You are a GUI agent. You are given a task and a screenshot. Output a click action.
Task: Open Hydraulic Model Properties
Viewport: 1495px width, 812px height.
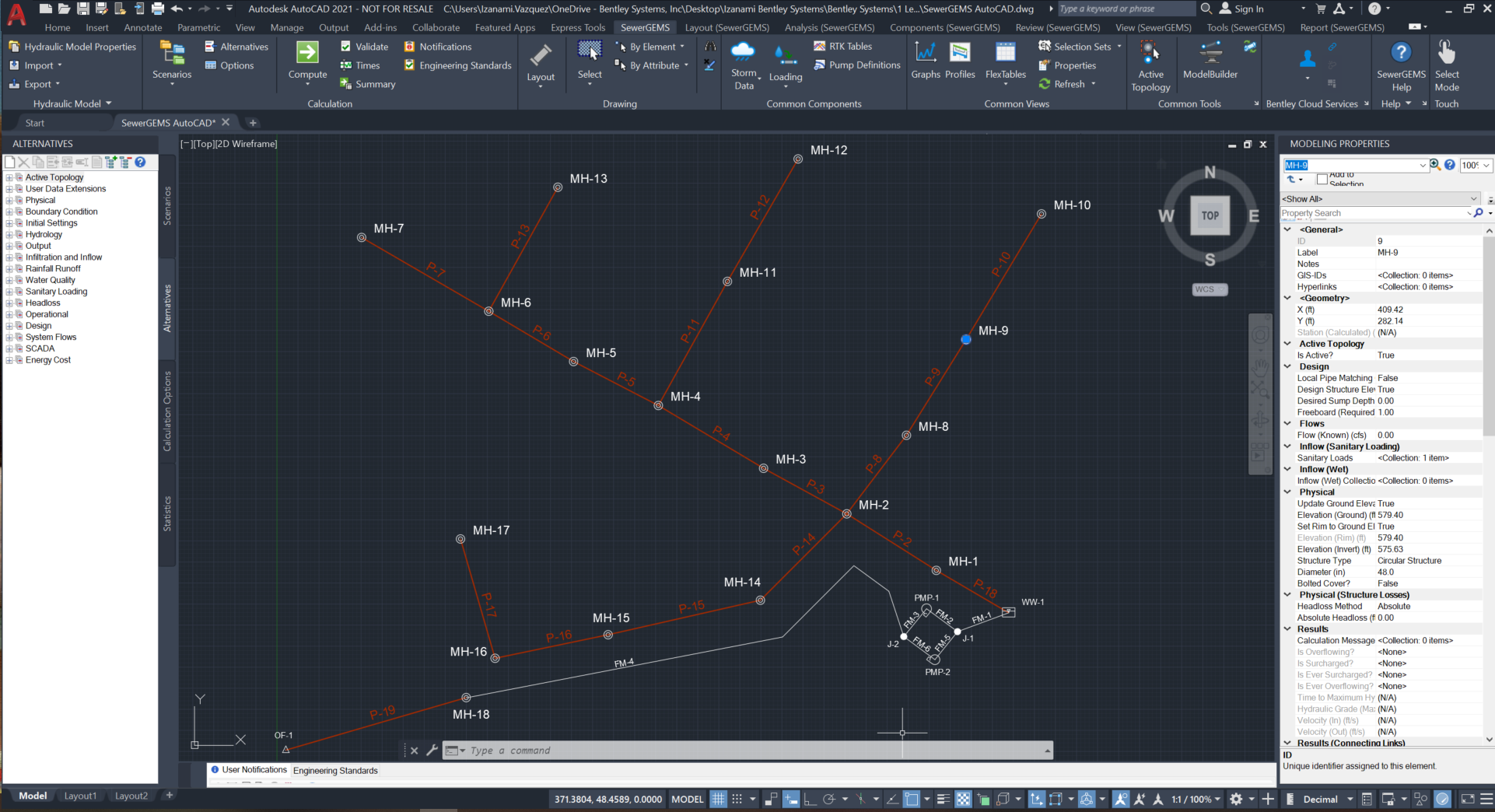72,47
